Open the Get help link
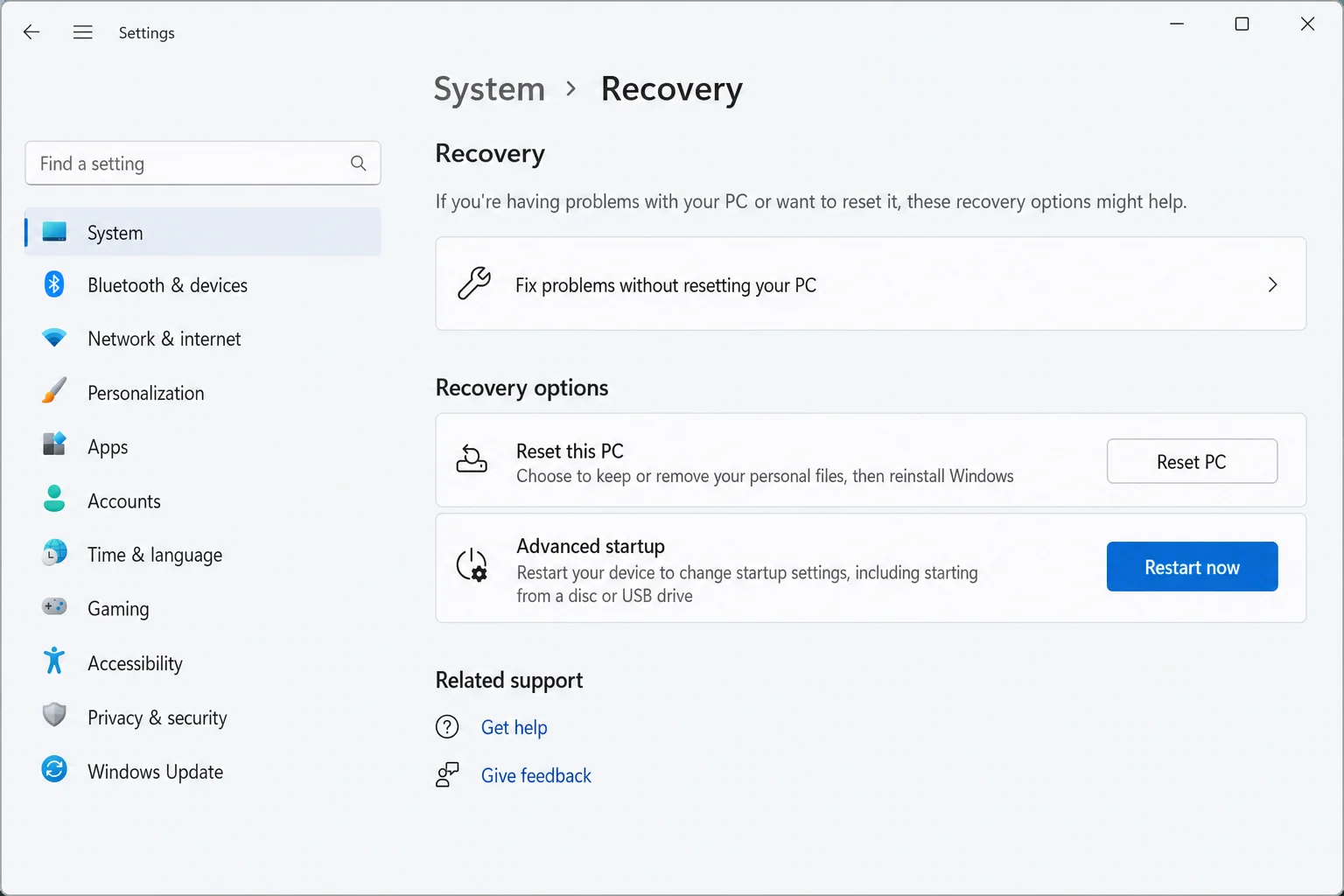This screenshot has width=1344, height=896. tap(514, 727)
